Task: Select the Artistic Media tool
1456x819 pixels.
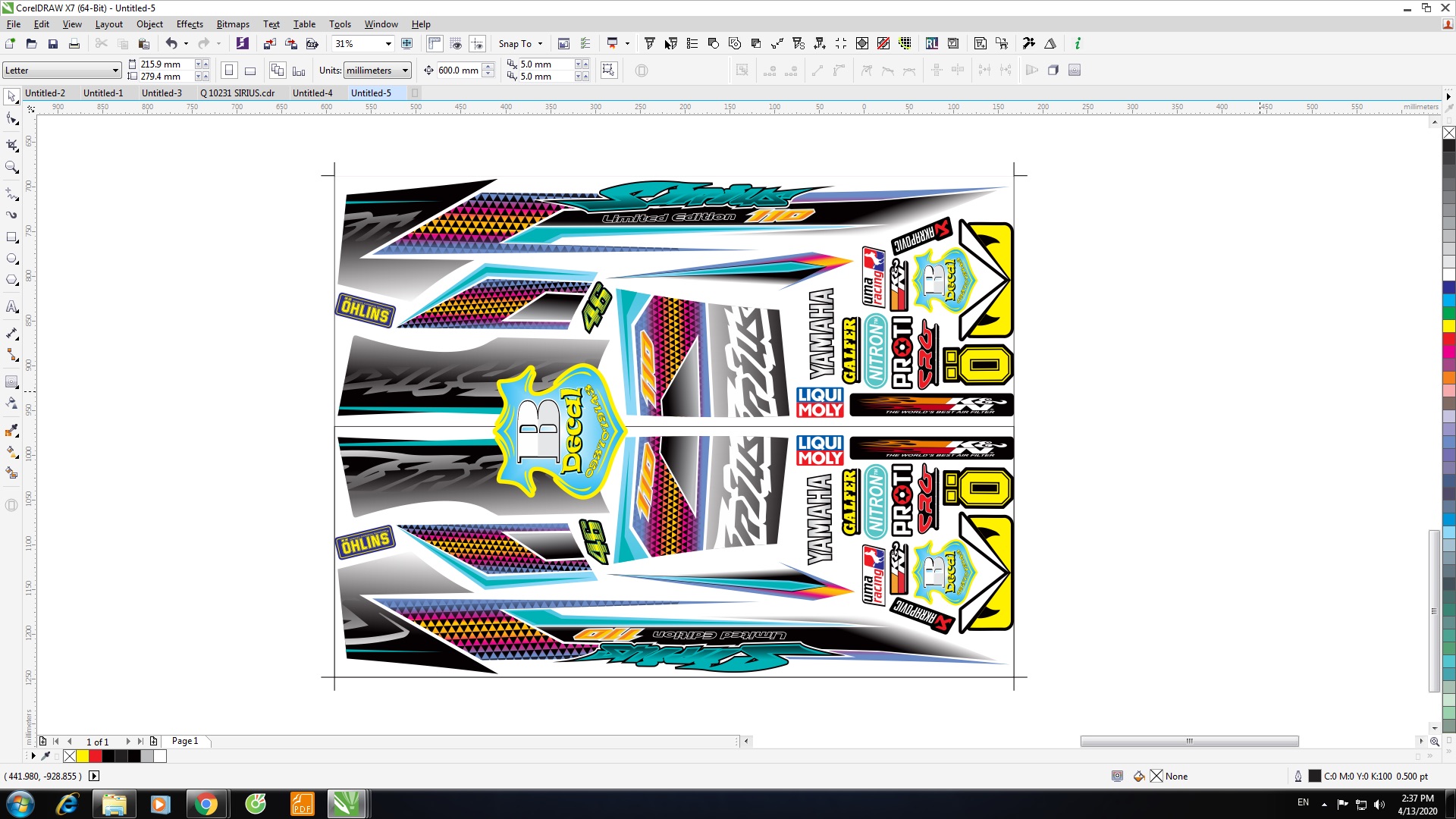Action: tap(11, 215)
